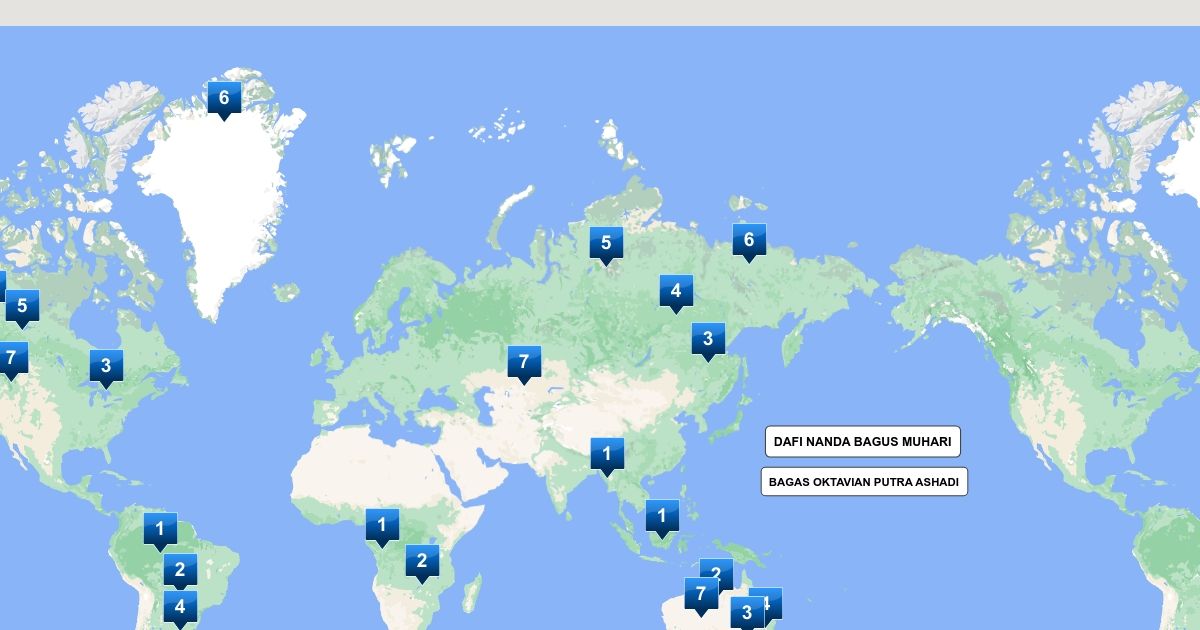
Task: Click marker 6 on northern Greenland
Action: pos(224,100)
